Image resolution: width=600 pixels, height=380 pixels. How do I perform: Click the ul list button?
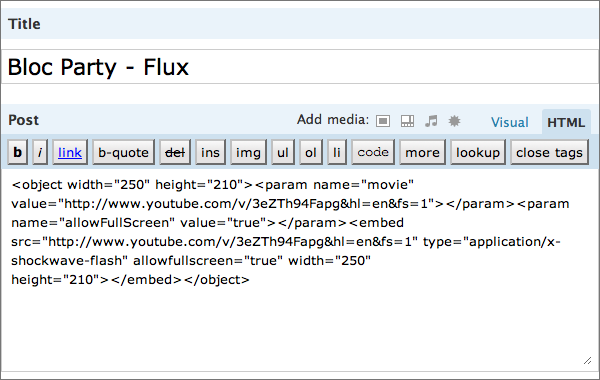(x=283, y=152)
